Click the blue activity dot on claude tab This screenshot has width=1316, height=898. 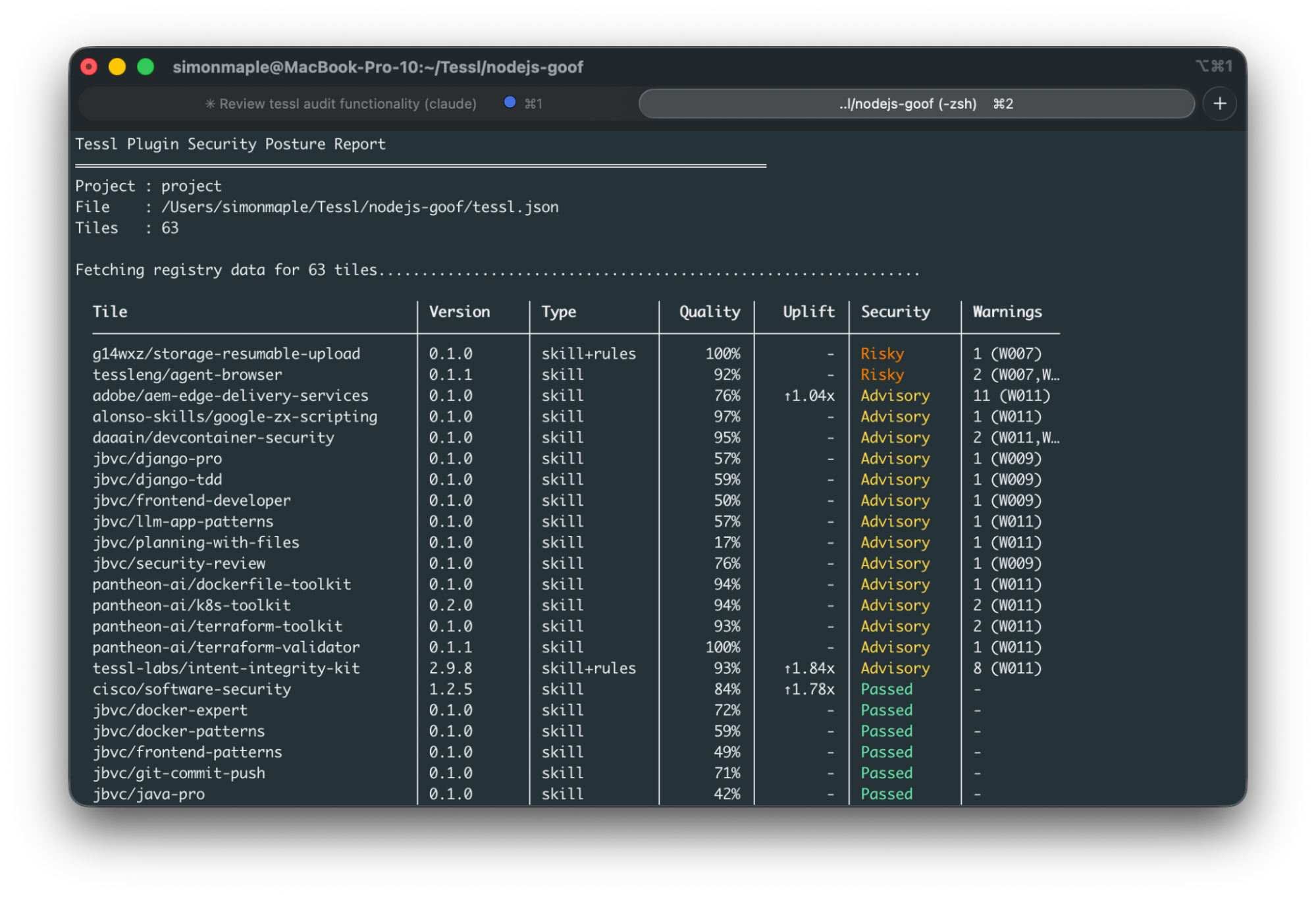[509, 102]
